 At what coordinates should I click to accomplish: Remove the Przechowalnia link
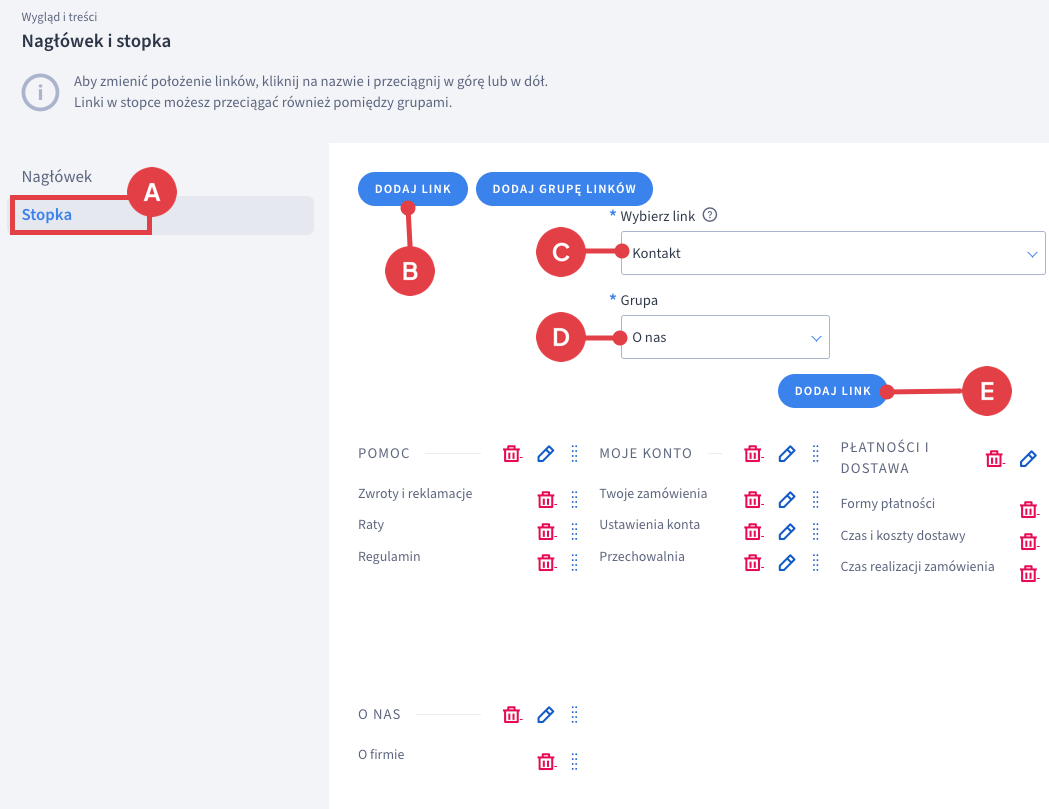coord(753,563)
